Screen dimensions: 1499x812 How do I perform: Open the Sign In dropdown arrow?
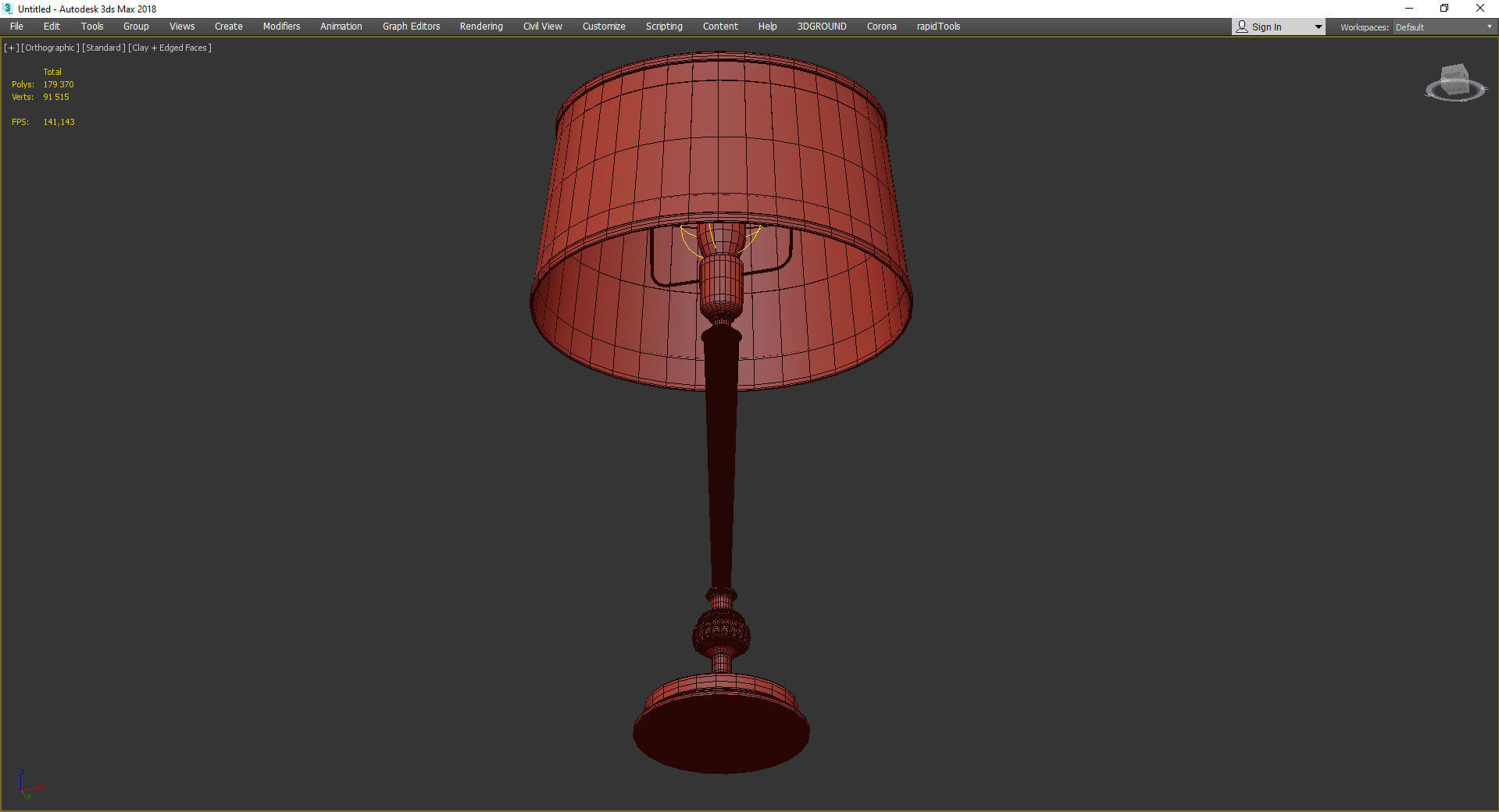(x=1318, y=27)
